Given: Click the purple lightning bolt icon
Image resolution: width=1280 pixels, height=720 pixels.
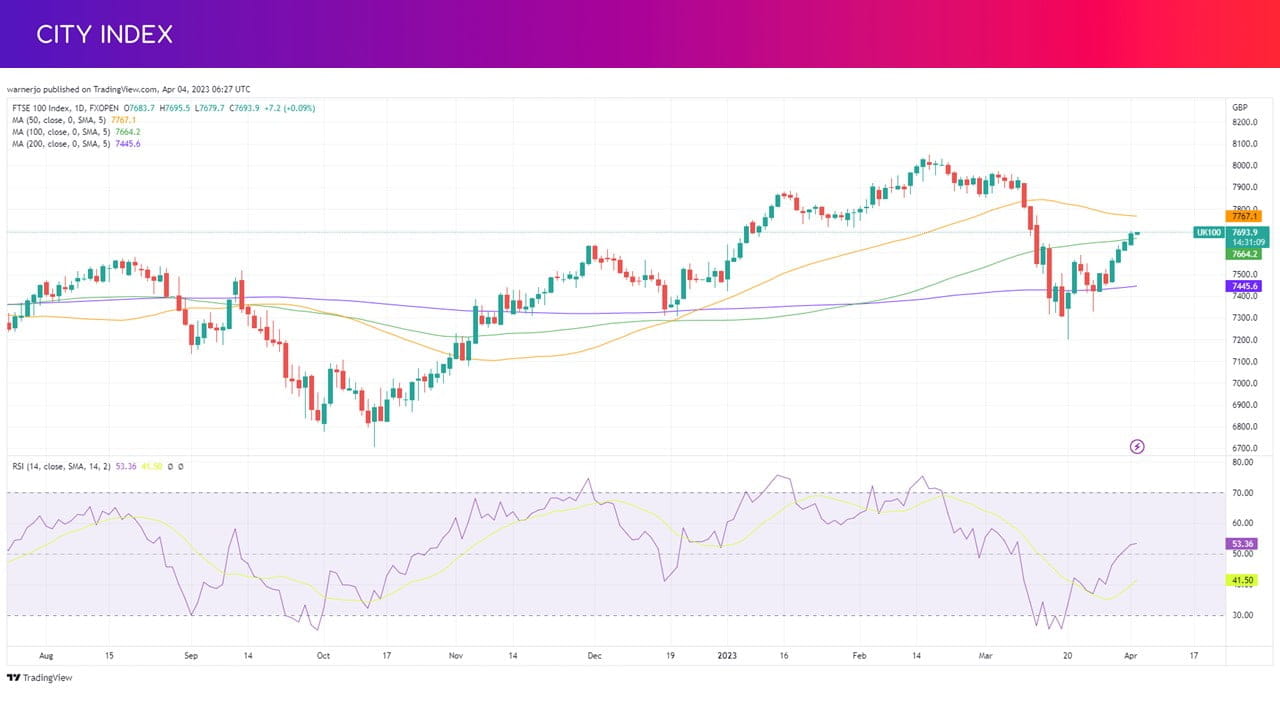Looking at the screenshot, I should click(x=1137, y=446).
